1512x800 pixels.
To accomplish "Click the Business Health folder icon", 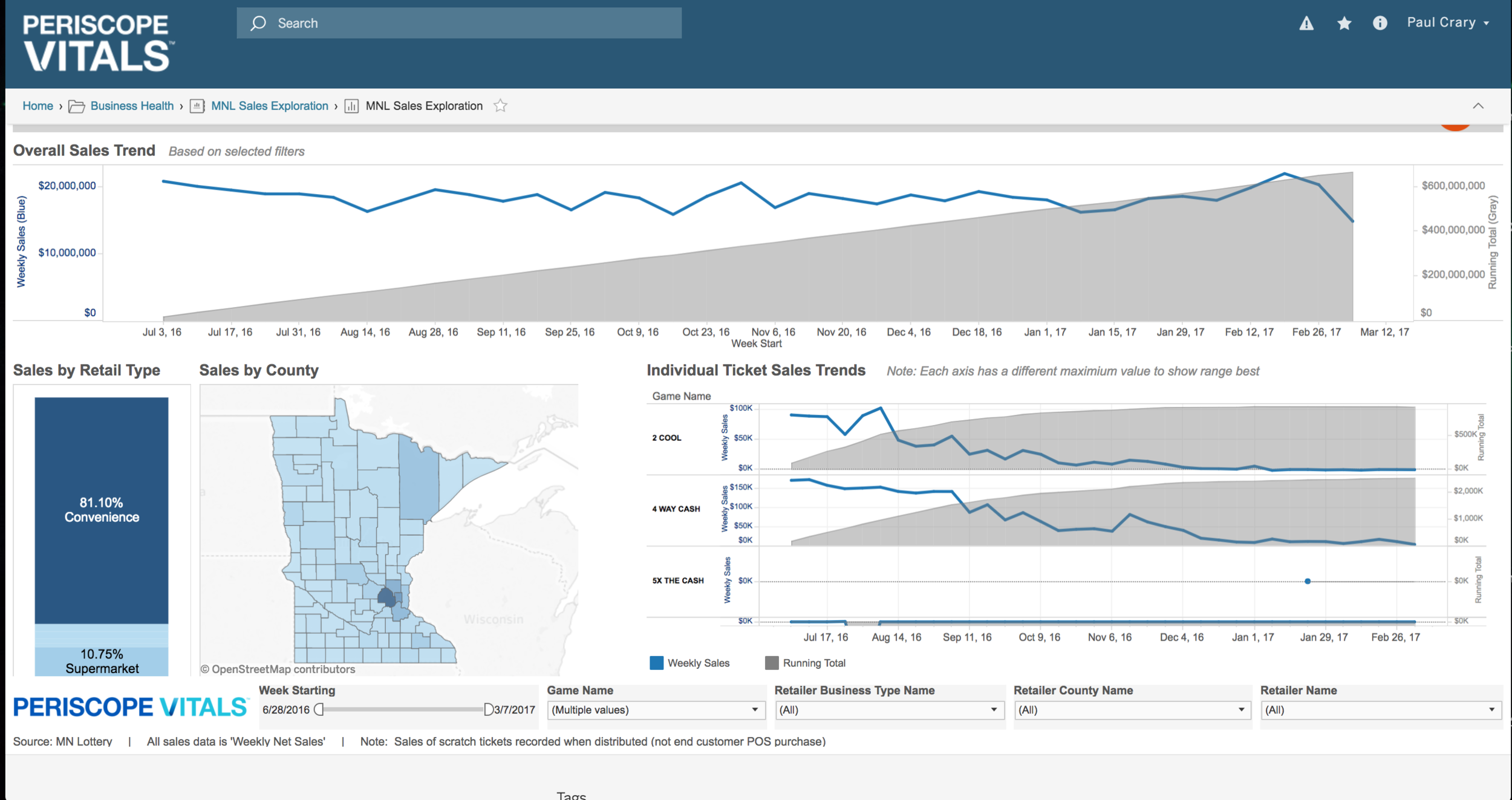I will [x=76, y=106].
